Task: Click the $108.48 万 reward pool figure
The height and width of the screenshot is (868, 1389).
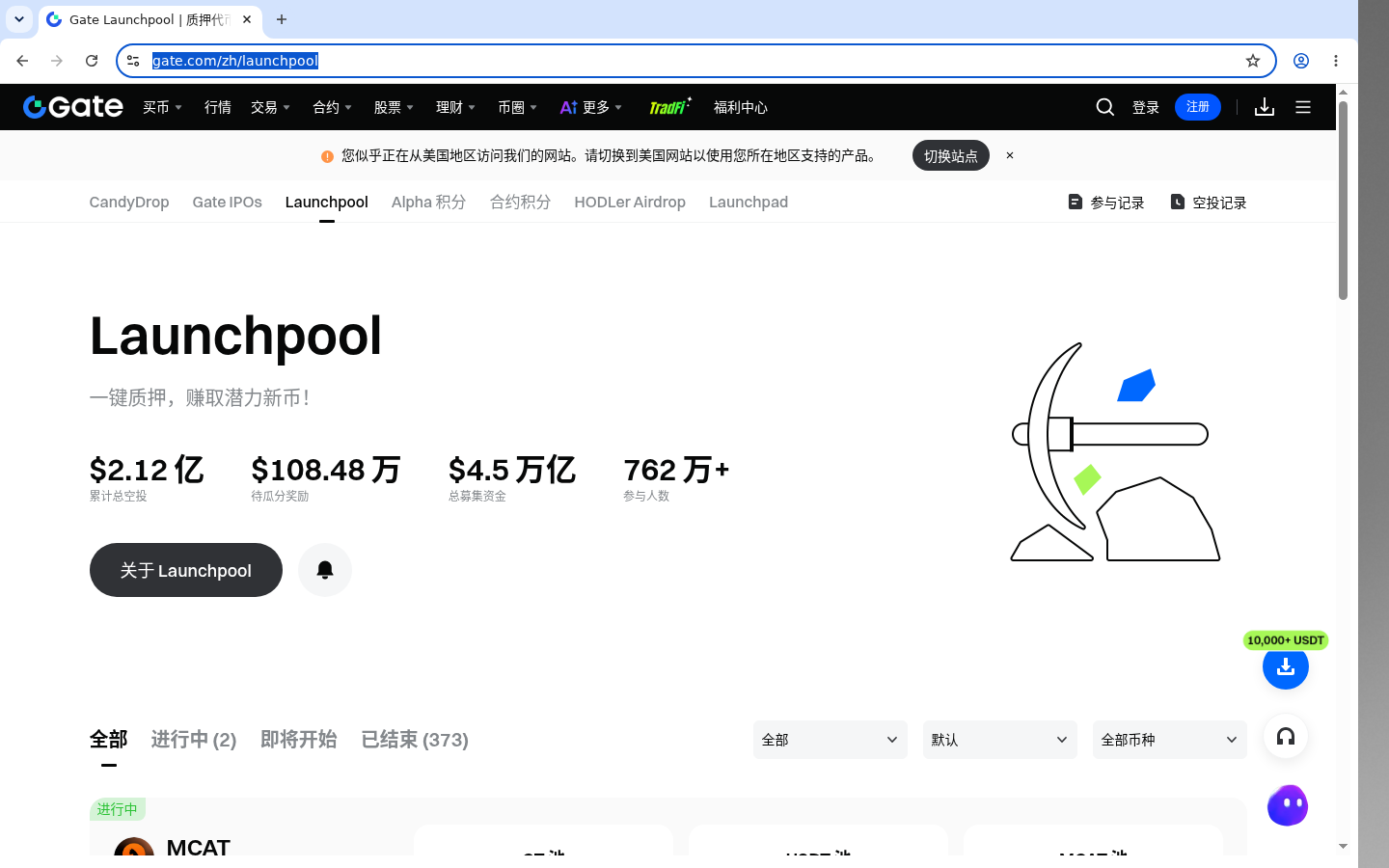Action: click(326, 470)
